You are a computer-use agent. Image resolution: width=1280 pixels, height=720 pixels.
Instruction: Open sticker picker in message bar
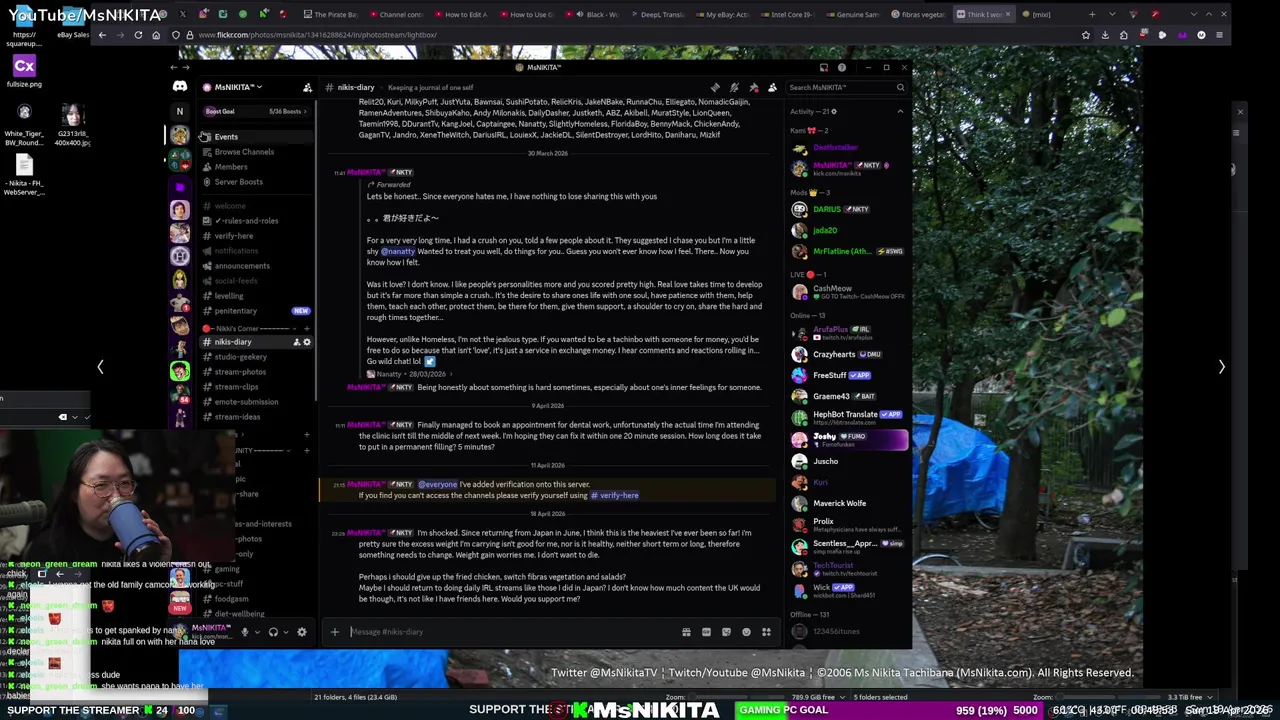click(x=726, y=632)
